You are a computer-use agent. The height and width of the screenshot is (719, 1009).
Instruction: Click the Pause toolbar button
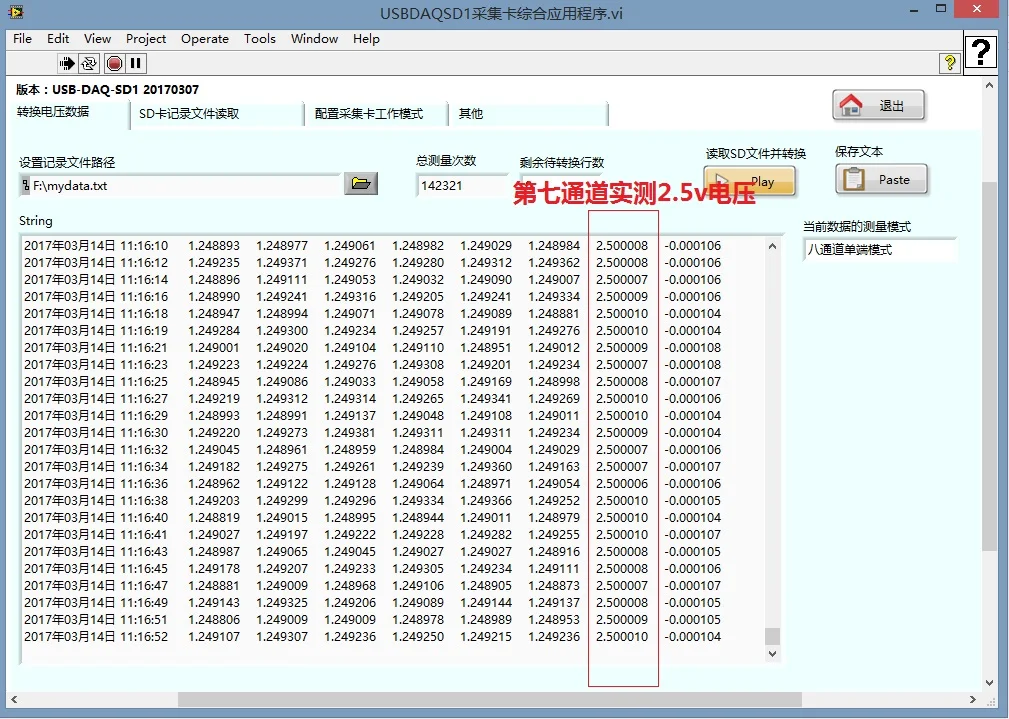click(136, 63)
